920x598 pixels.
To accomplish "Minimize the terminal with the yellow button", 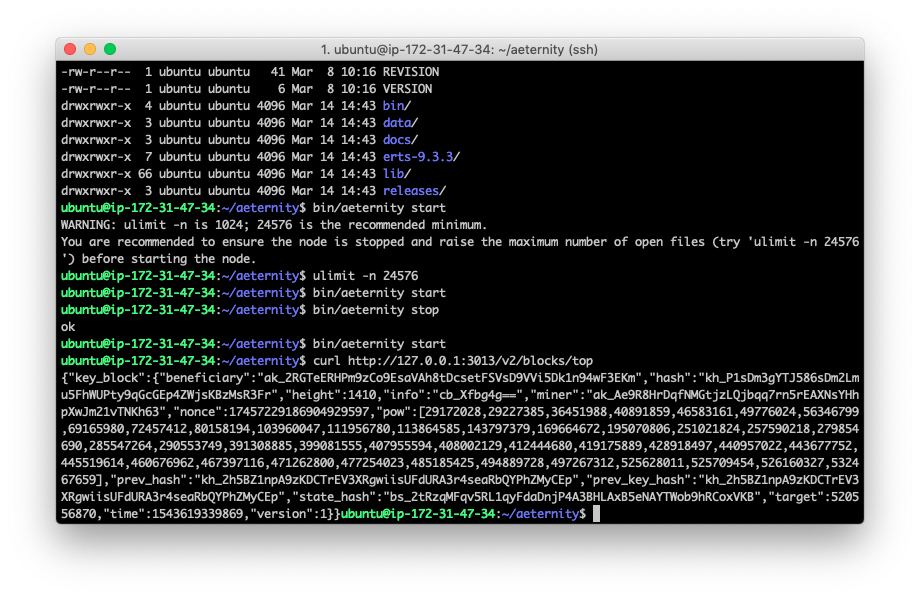I will (x=90, y=49).
